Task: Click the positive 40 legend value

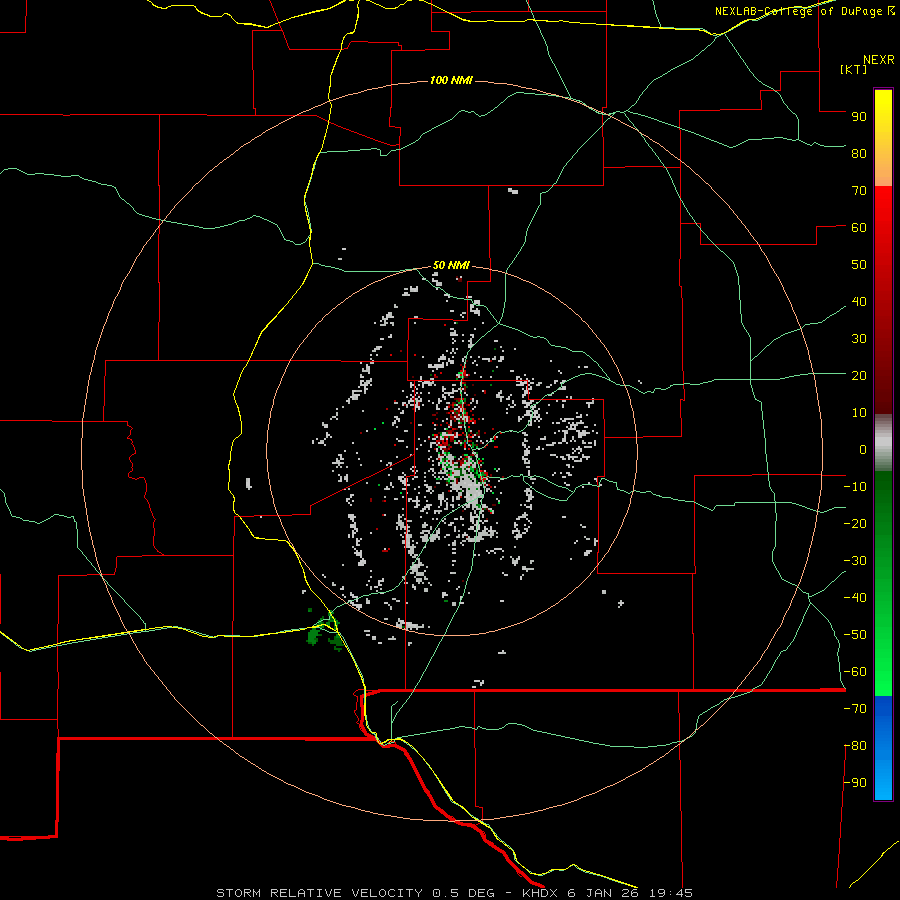Action: (859, 301)
